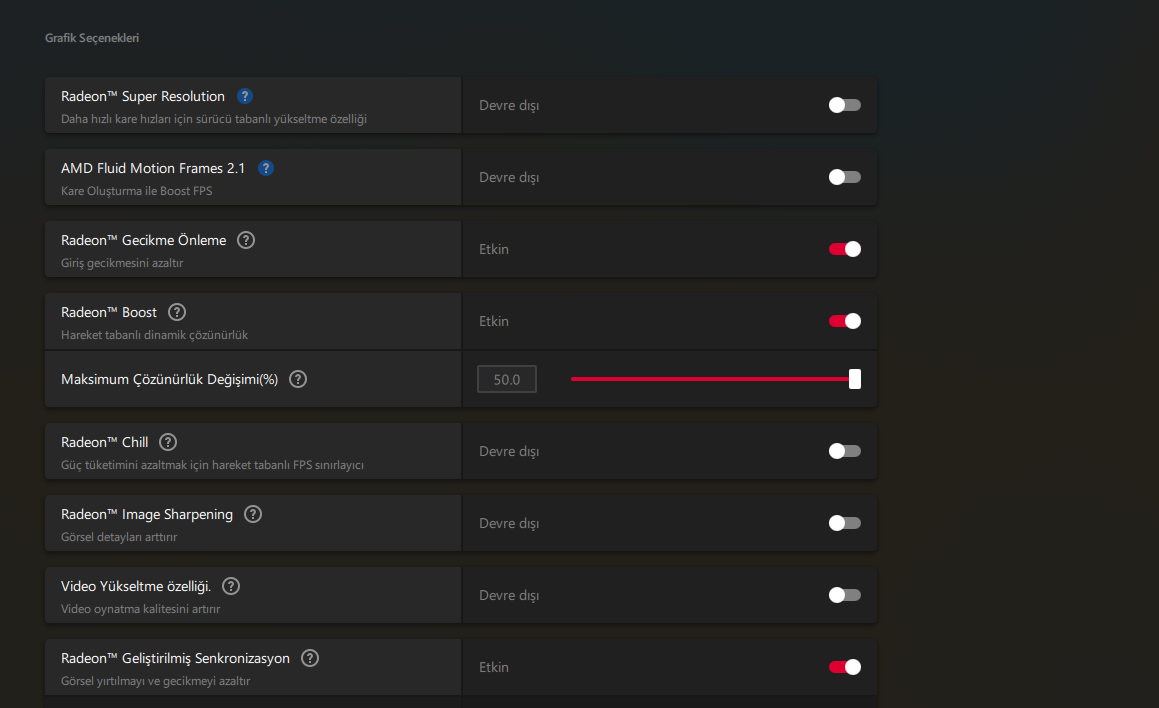Click the Radeon Boost help icon
This screenshot has height=708, width=1159.
click(x=177, y=312)
